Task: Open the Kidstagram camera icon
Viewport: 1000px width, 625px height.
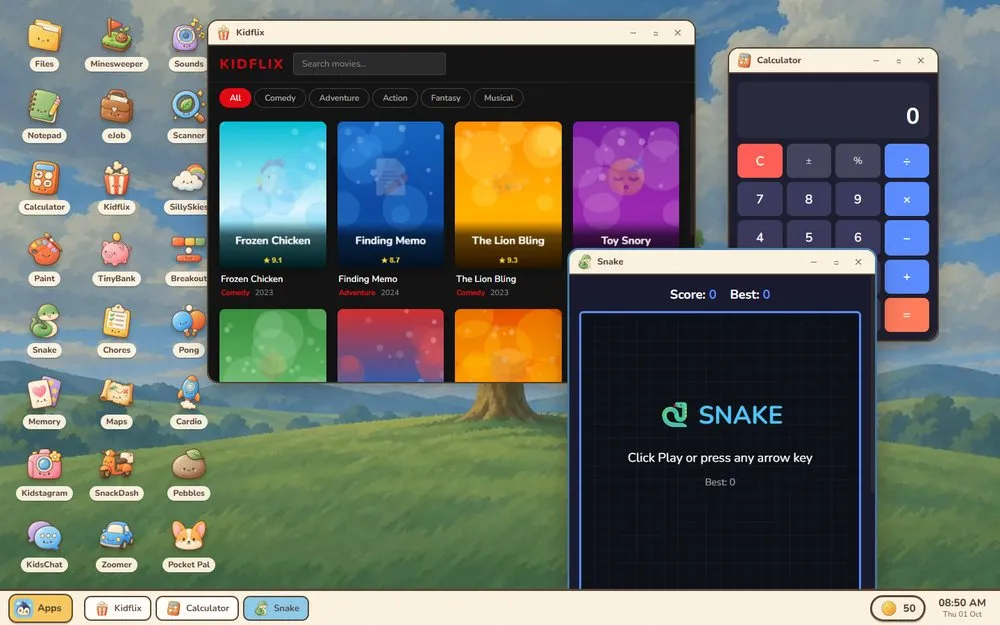Action: [x=44, y=473]
